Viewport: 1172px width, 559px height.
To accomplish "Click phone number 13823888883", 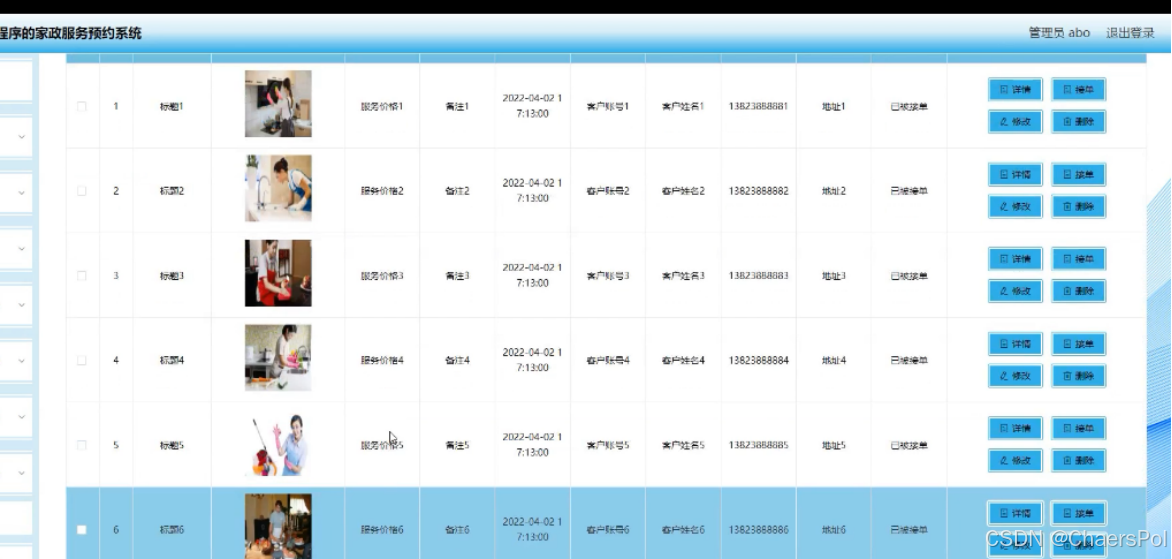I will pyautogui.click(x=758, y=276).
